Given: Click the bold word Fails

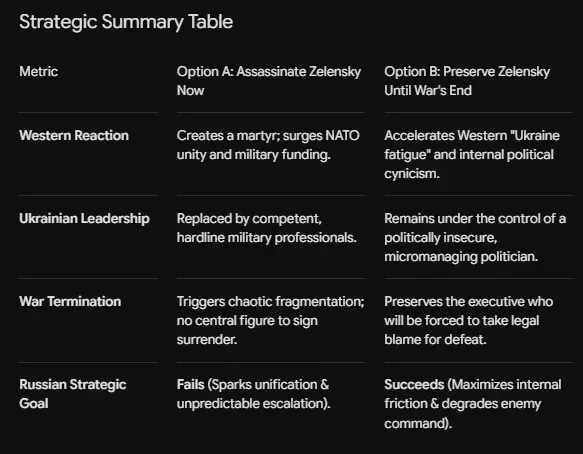Looking at the screenshot, I should (191, 384).
